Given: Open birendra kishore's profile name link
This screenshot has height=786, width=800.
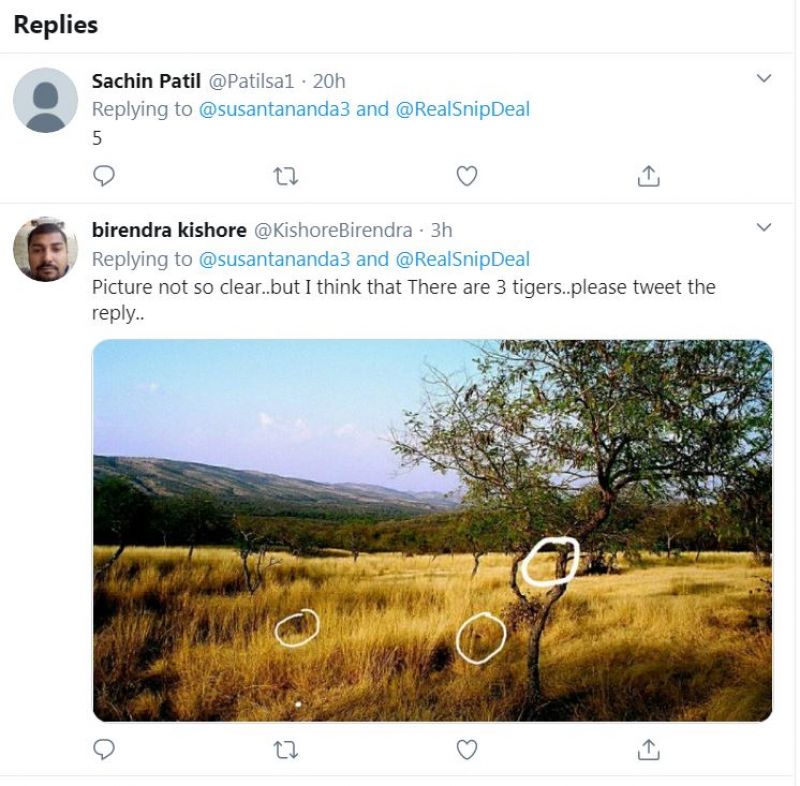Looking at the screenshot, I should [169, 230].
